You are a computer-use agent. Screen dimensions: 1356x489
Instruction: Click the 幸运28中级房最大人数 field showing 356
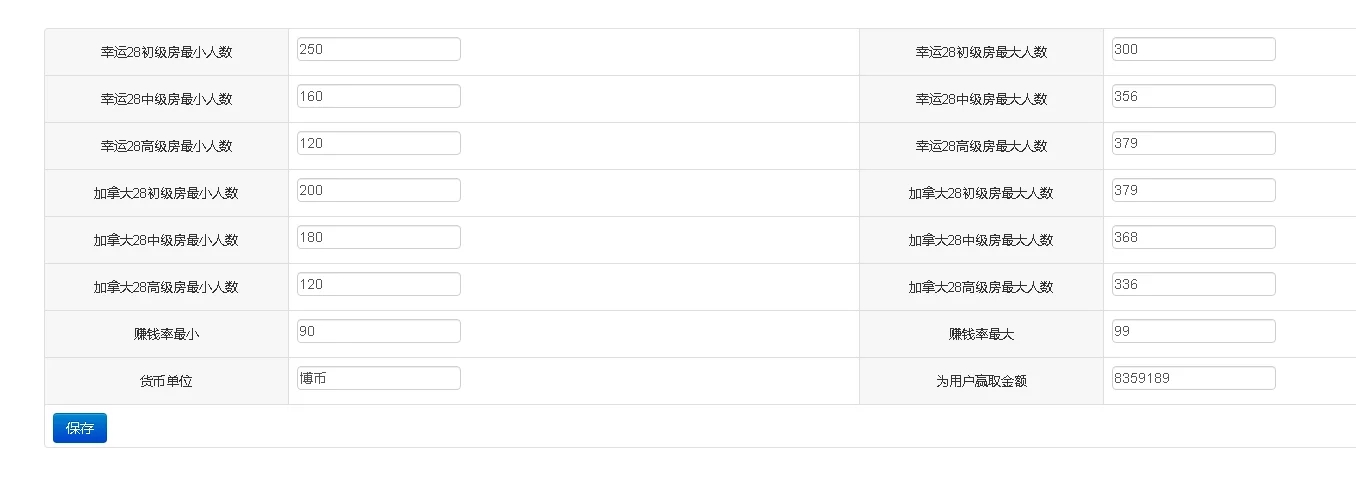point(1193,96)
